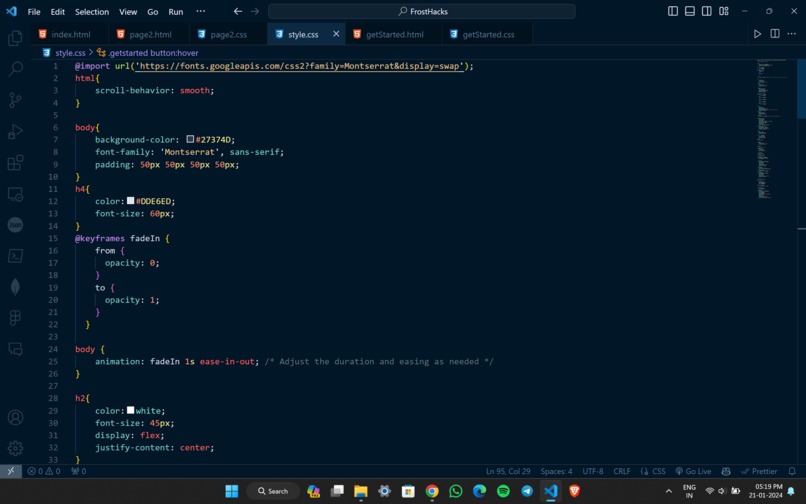Open Telegram from the taskbar
Screen dimensions: 806x504
(527, 491)
